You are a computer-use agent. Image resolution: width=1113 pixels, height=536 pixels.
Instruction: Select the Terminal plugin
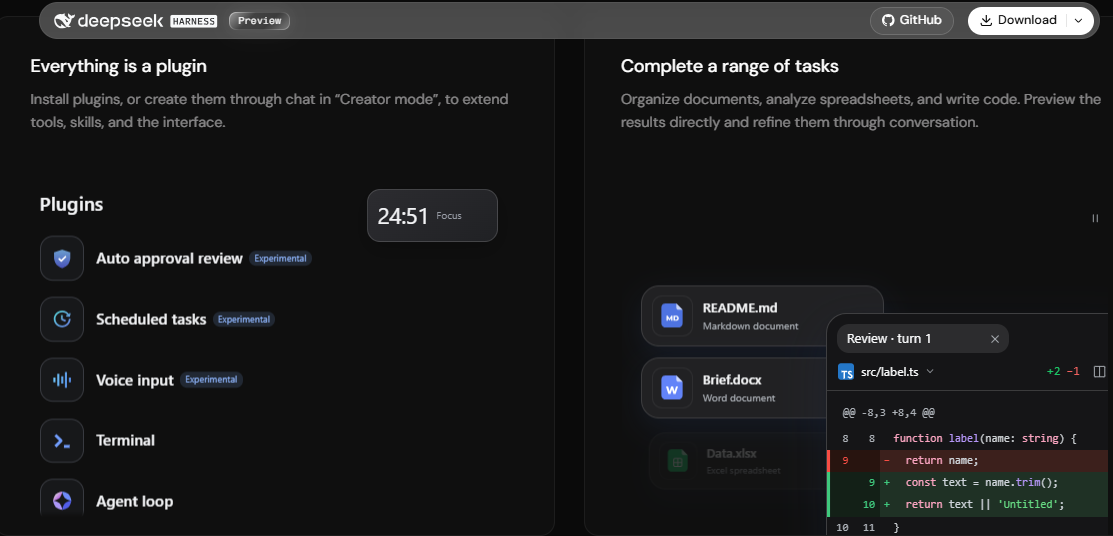126,441
